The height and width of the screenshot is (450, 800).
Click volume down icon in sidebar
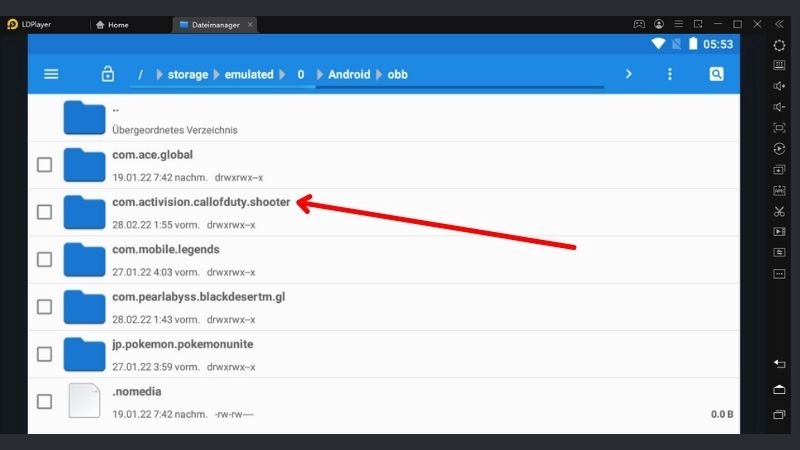click(x=779, y=107)
